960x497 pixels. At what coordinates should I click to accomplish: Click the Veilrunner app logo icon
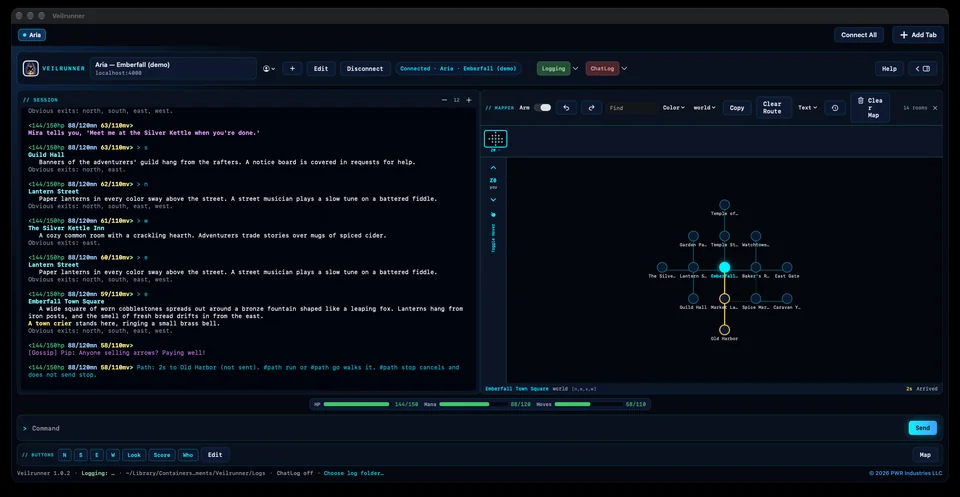pos(31,69)
